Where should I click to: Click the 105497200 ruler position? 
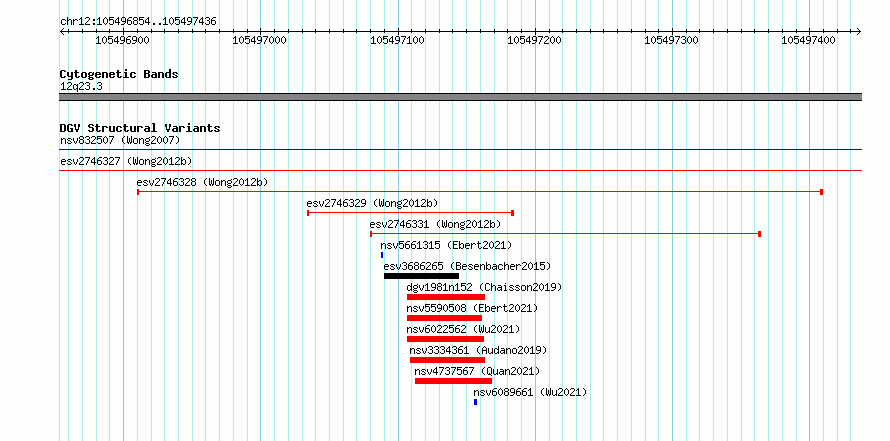pos(534,40)
